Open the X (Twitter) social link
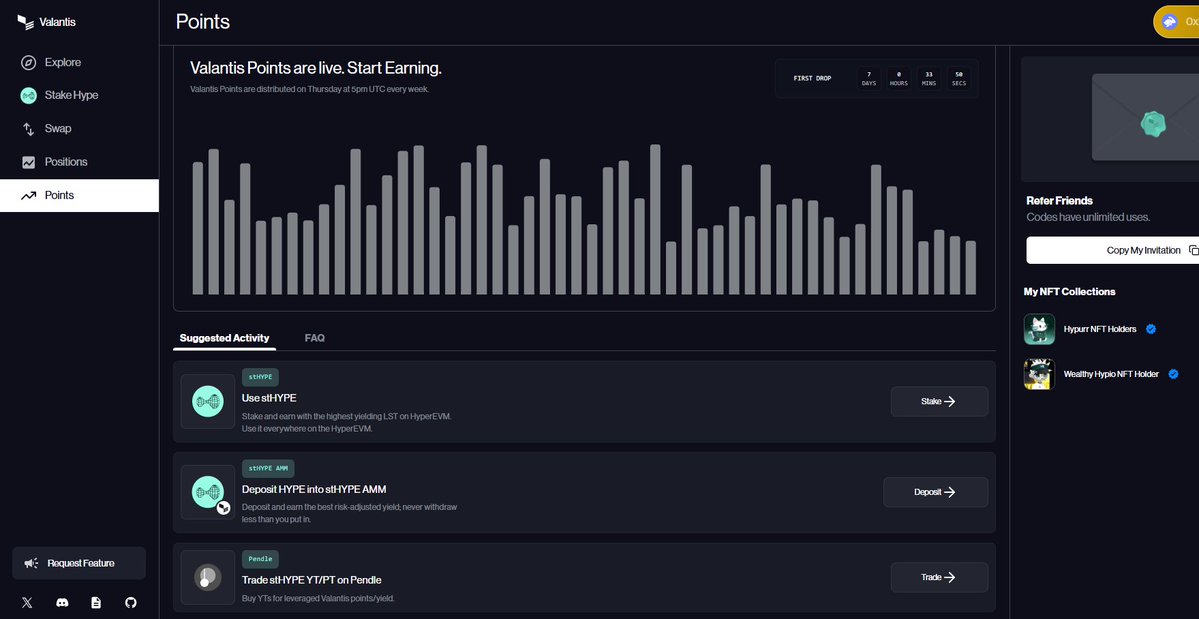Image resolution: width=1199 pixels, height=619 pixels. 28,603
